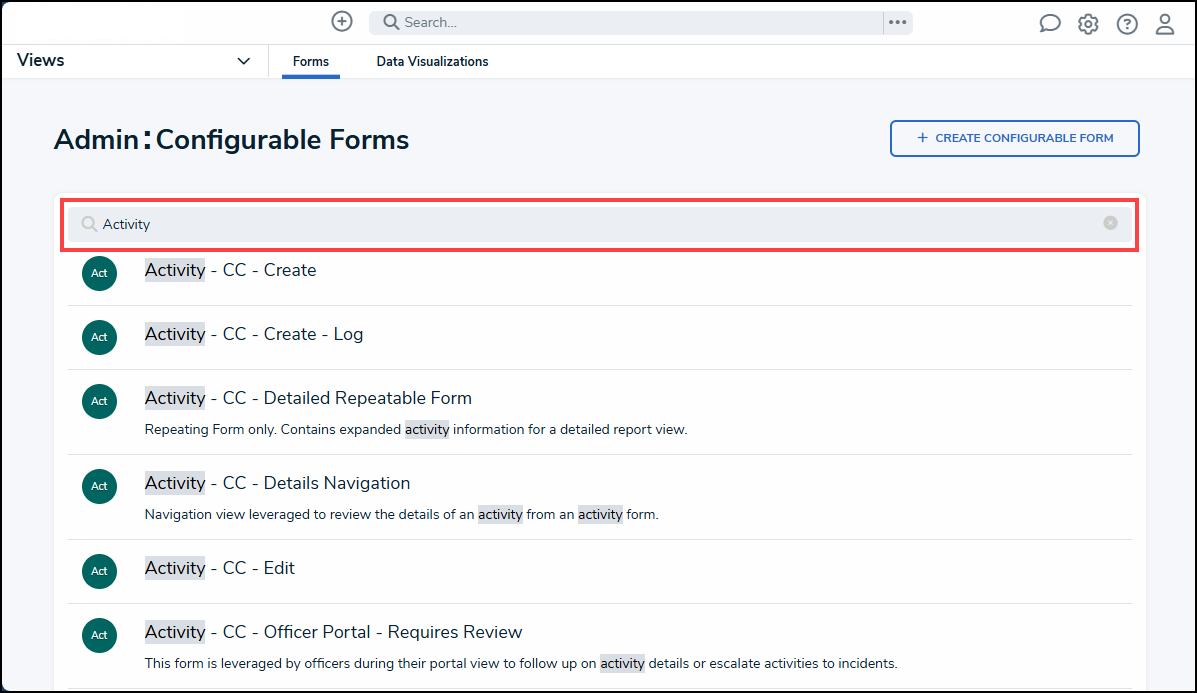
Task: Open the chat bubble icon
Action: coord(1049,24)
